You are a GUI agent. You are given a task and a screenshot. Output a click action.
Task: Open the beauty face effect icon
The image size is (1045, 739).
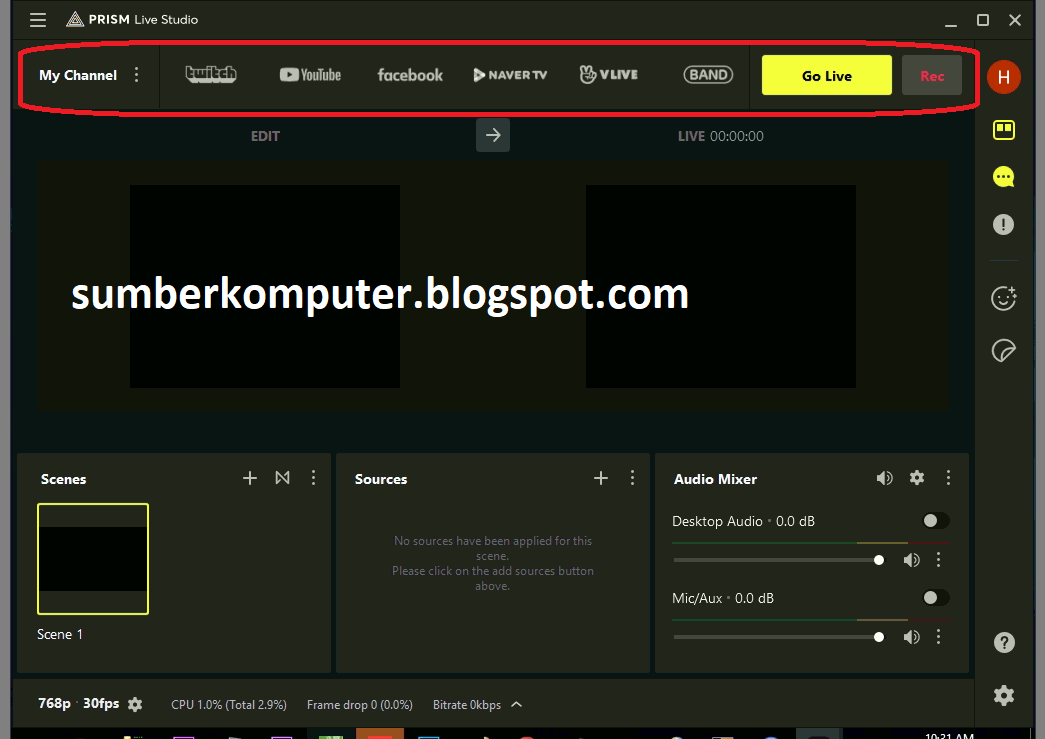pyautogui.click(x=1004, y=298)
